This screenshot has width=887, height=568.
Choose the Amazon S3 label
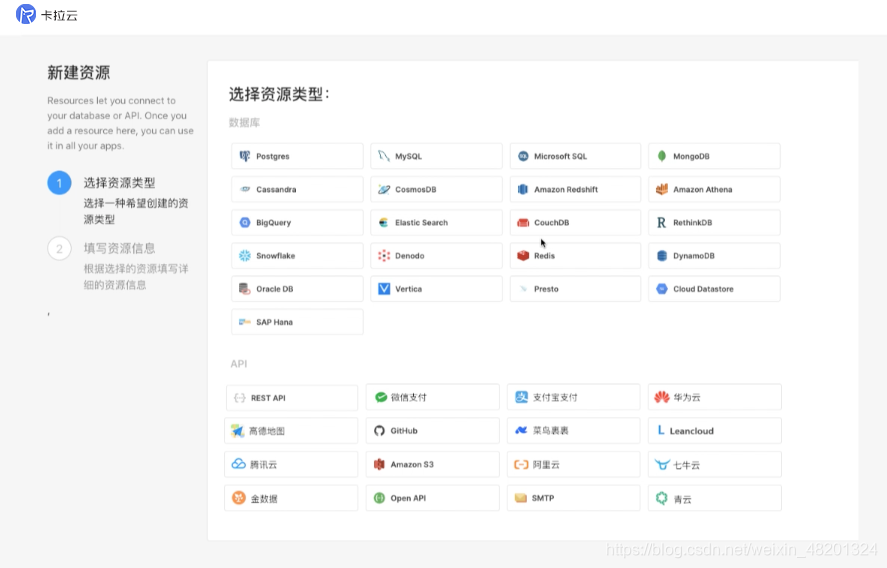(412, 464)
